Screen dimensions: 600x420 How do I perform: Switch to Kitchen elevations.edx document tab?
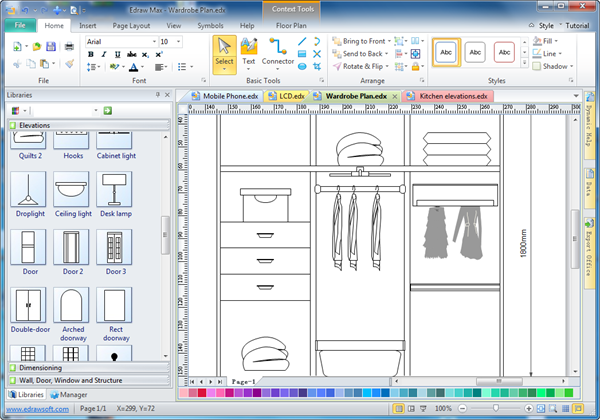[452, 96]
